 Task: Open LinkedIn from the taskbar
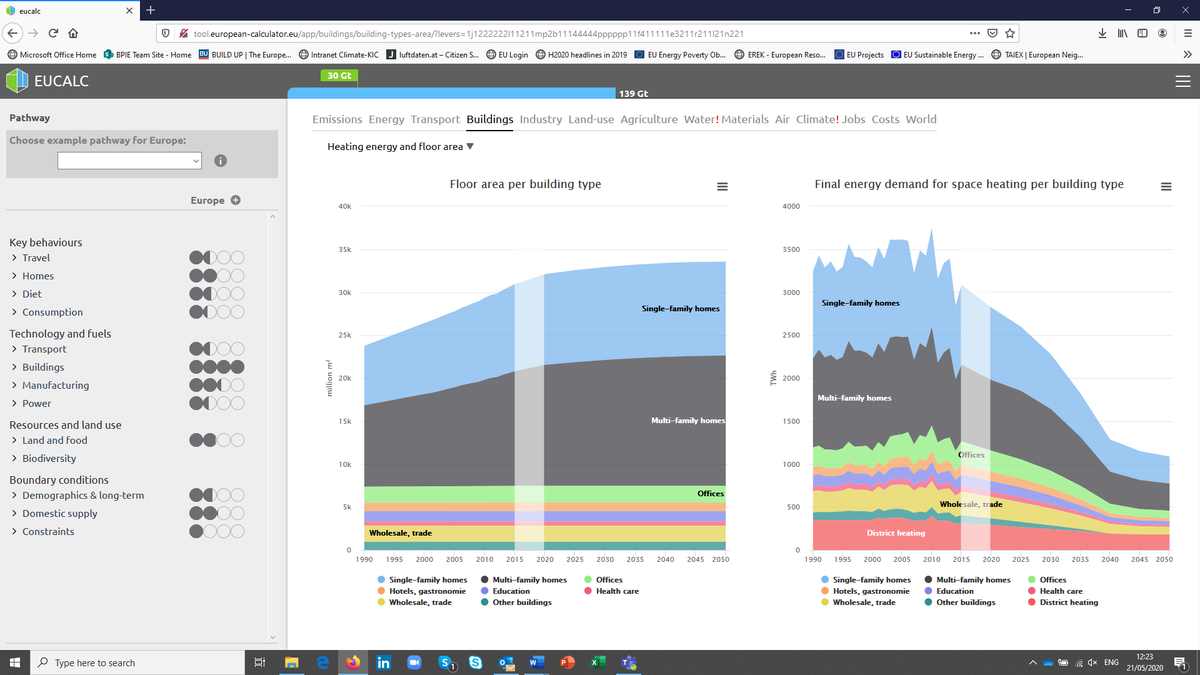click(383, 662)
